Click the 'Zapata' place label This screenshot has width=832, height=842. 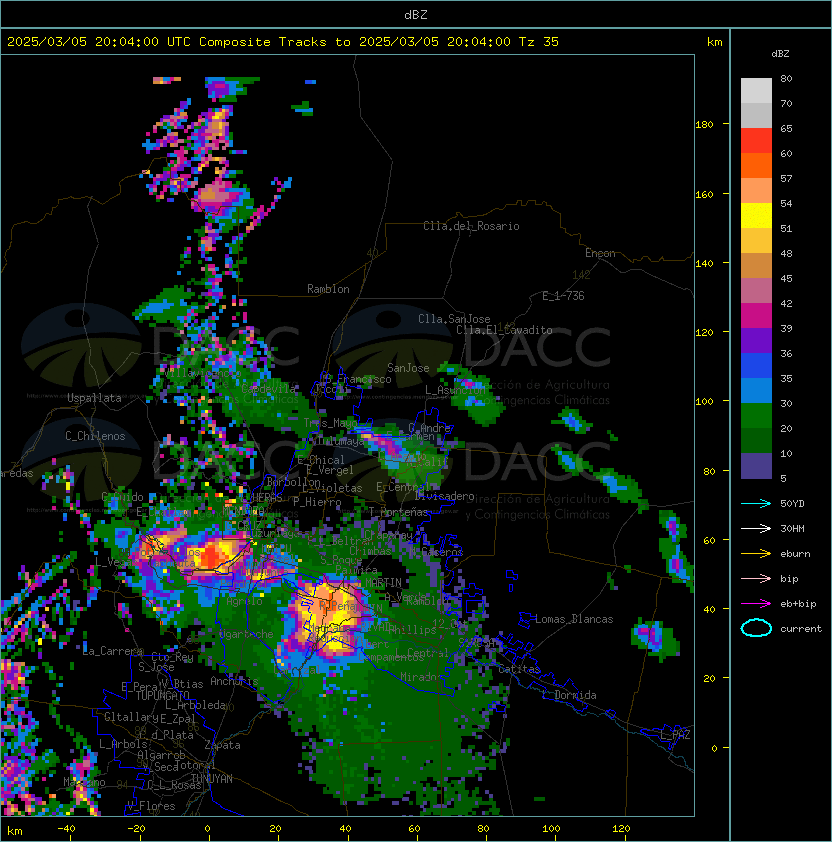(x=222, y=745)
